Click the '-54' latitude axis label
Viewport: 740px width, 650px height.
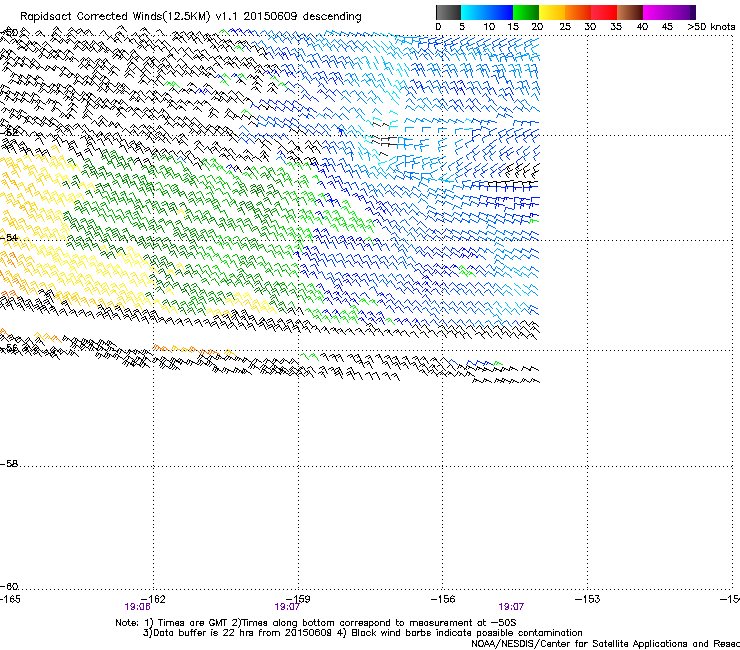pyautogui.click(x=9, y=237)
